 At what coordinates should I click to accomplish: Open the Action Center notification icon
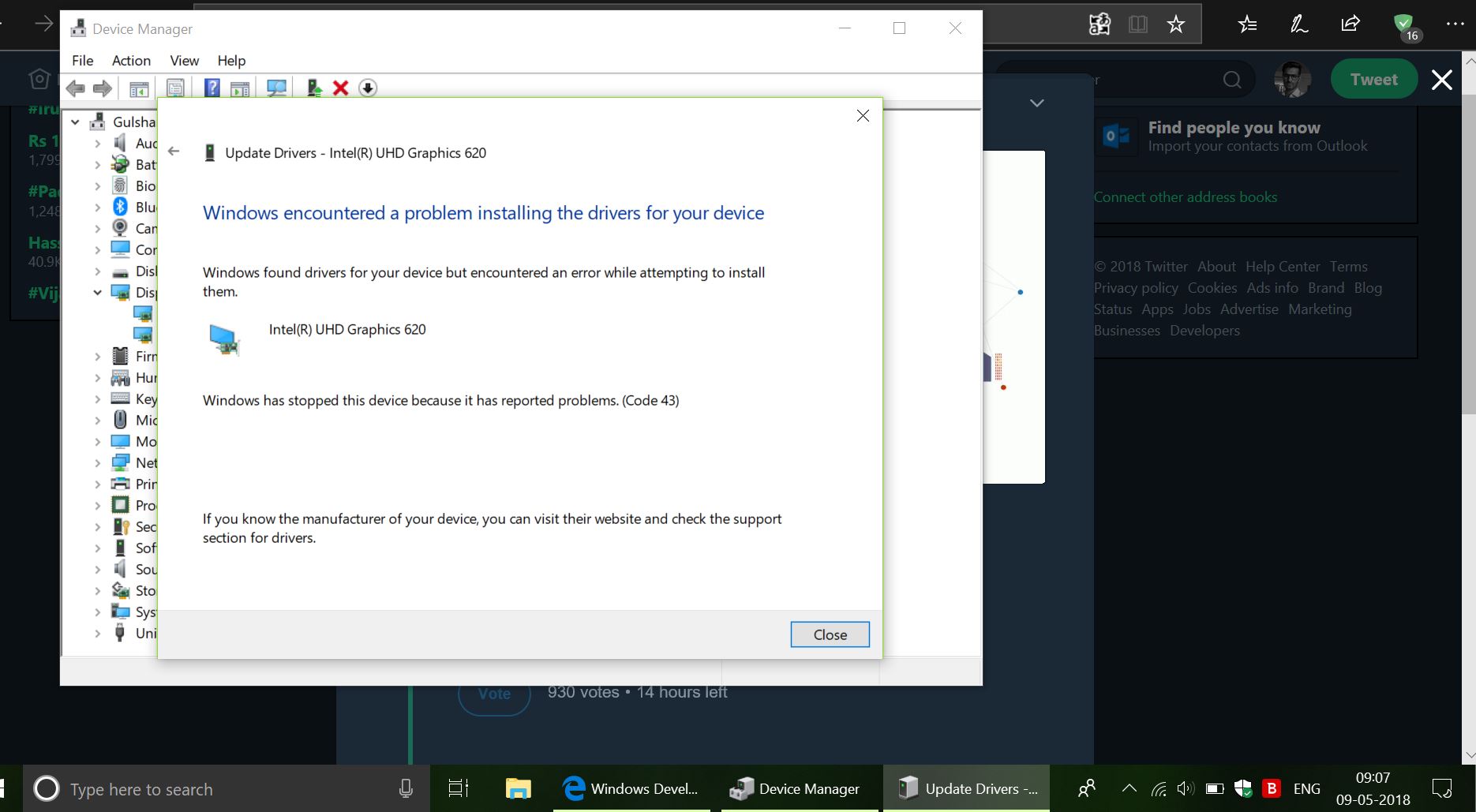click(x=1442, y=788)
